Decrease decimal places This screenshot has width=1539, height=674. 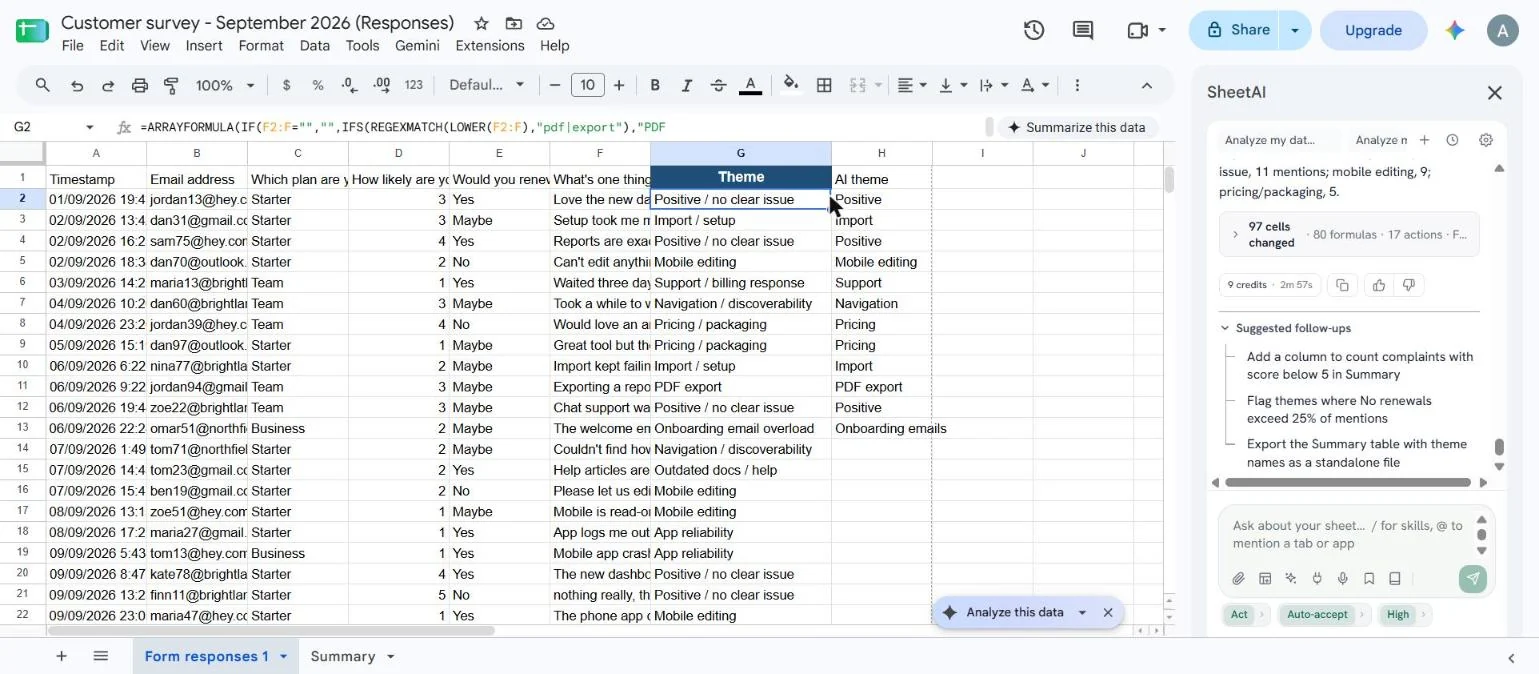click(x=349, y=85)
